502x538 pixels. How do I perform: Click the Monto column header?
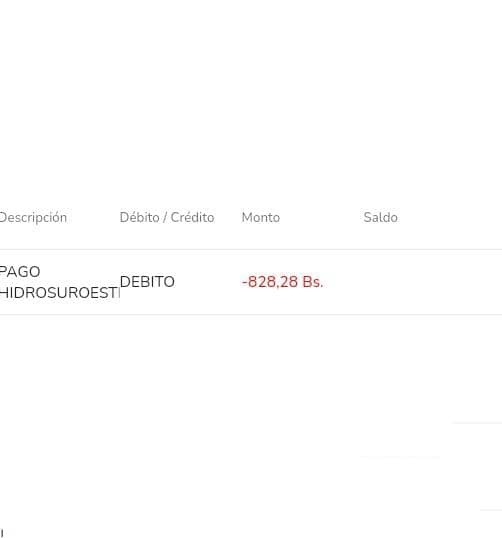[x=261, y=218]
